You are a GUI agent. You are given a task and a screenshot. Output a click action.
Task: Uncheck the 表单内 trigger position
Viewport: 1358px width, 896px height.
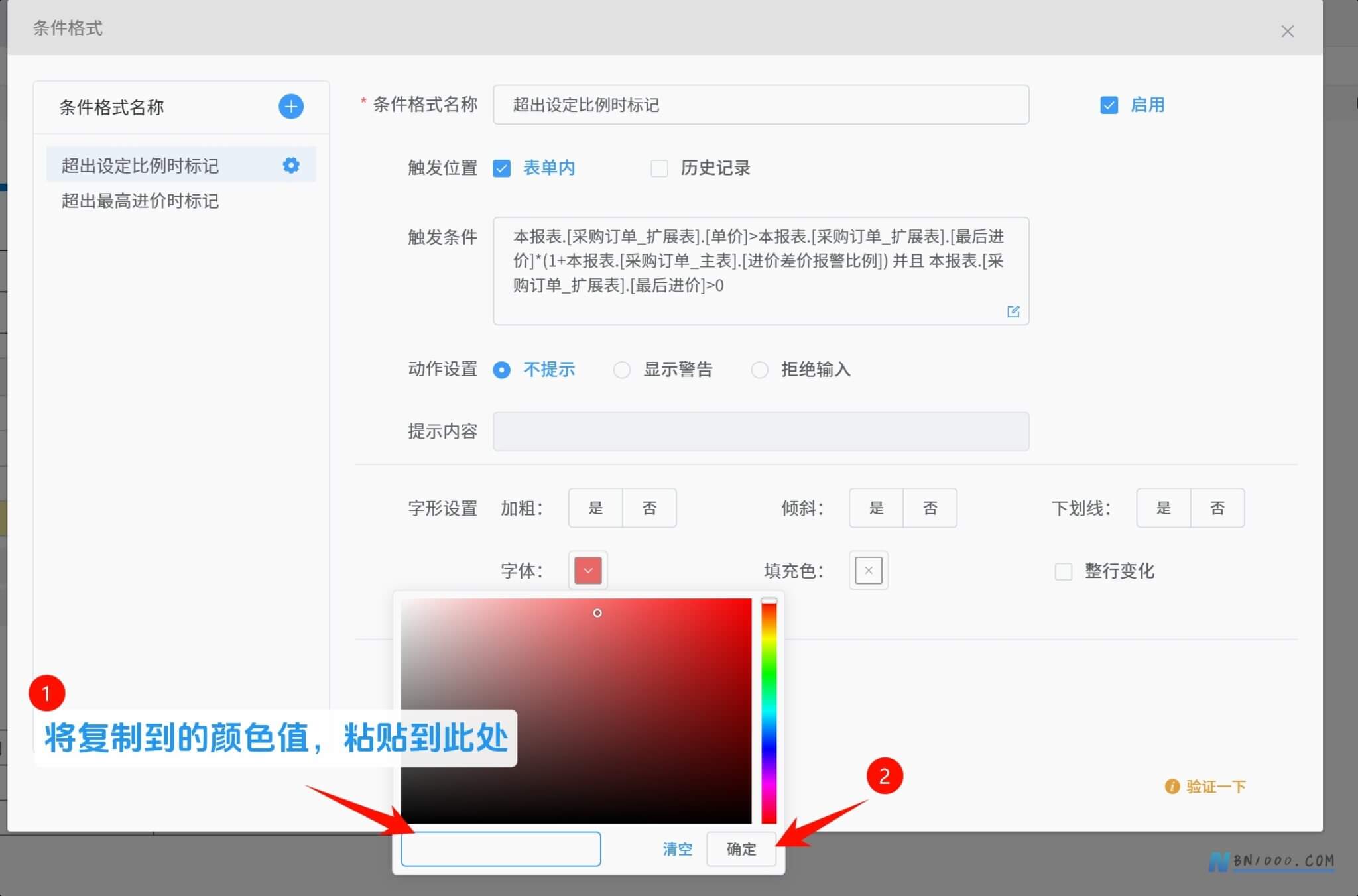[502, 168]
